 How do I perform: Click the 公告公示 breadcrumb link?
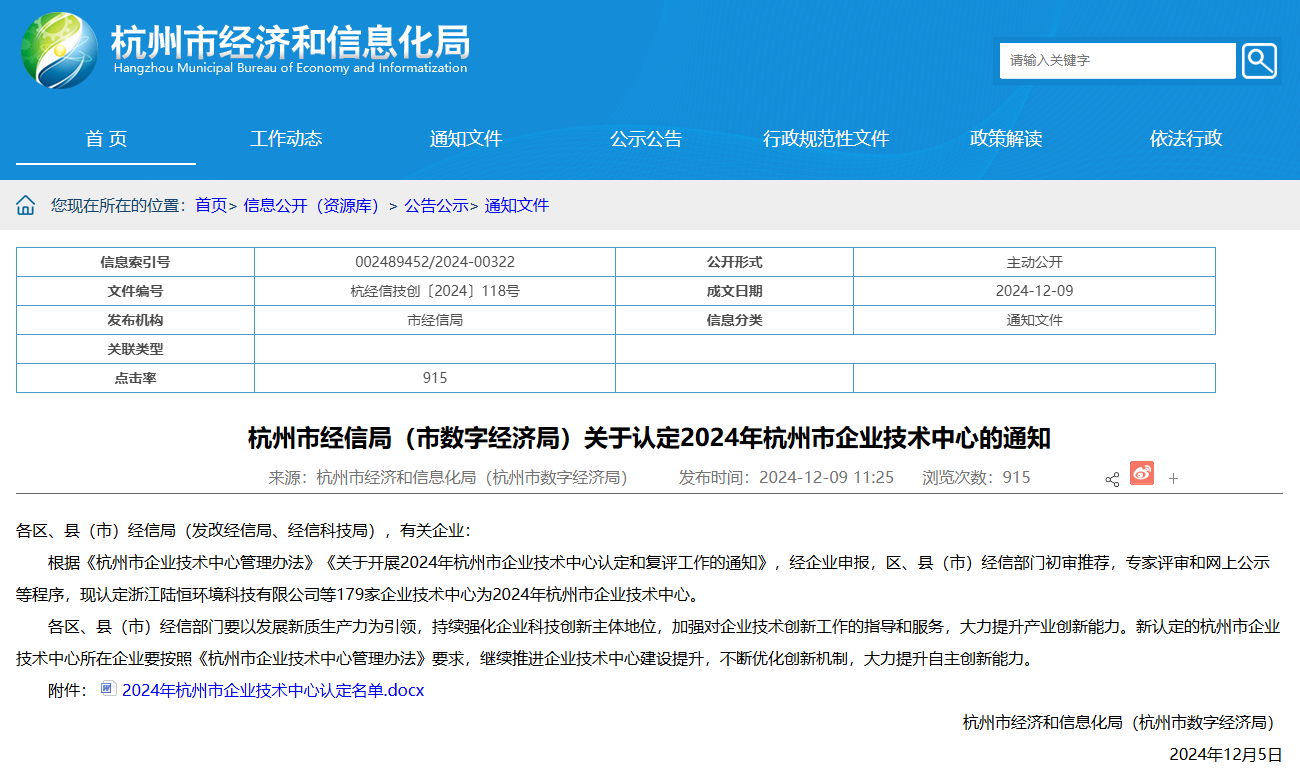(x=436, y=206)
